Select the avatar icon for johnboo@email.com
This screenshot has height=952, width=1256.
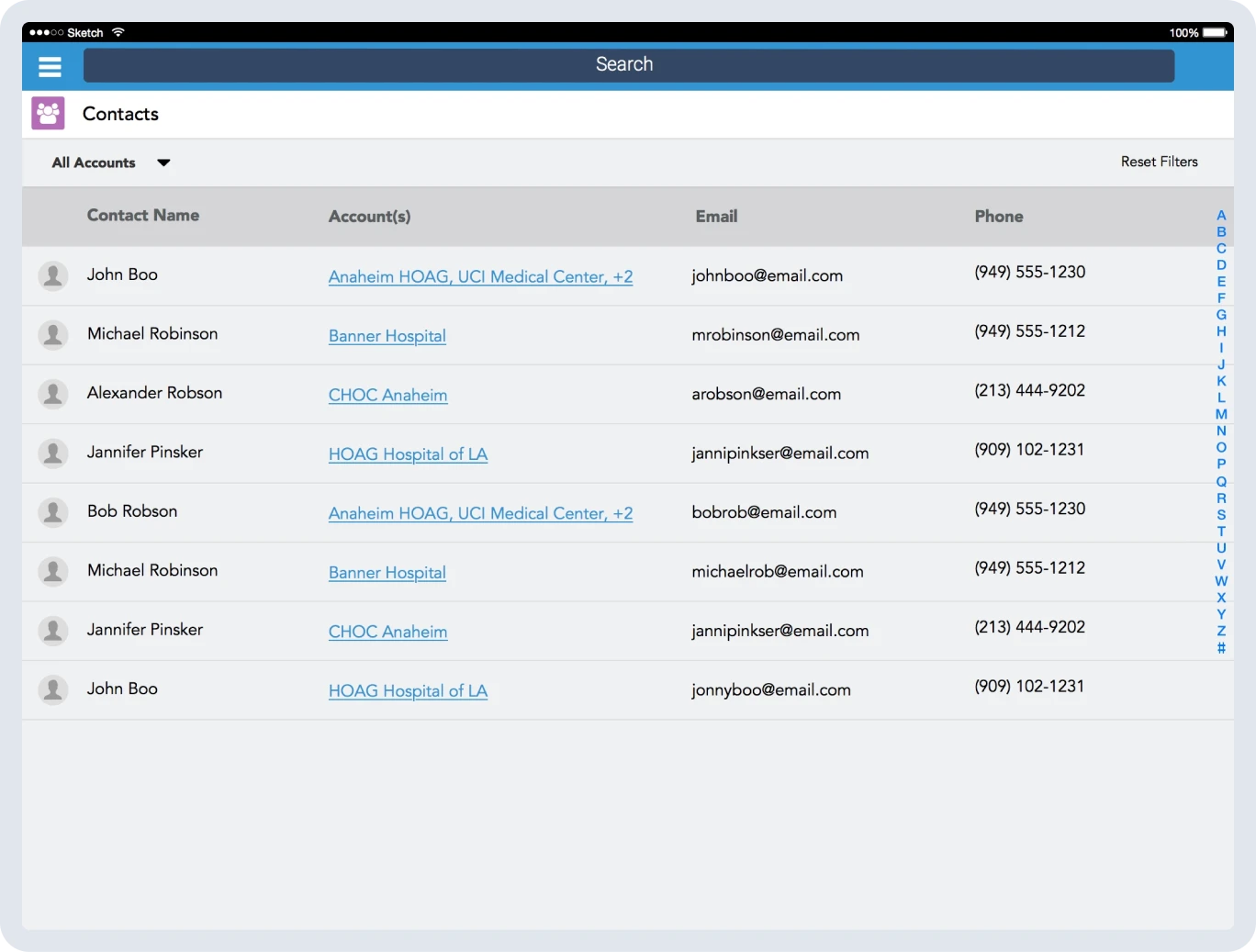pos(53,275)
